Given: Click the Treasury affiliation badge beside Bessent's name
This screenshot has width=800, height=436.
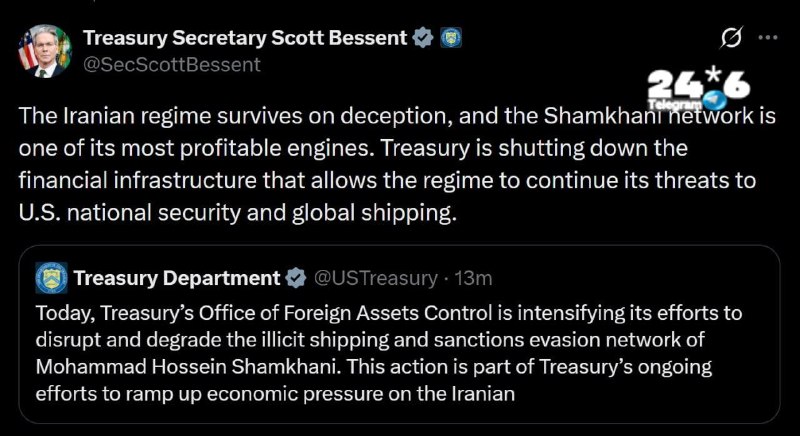Looking at the screenshot, I should point(451,38).
